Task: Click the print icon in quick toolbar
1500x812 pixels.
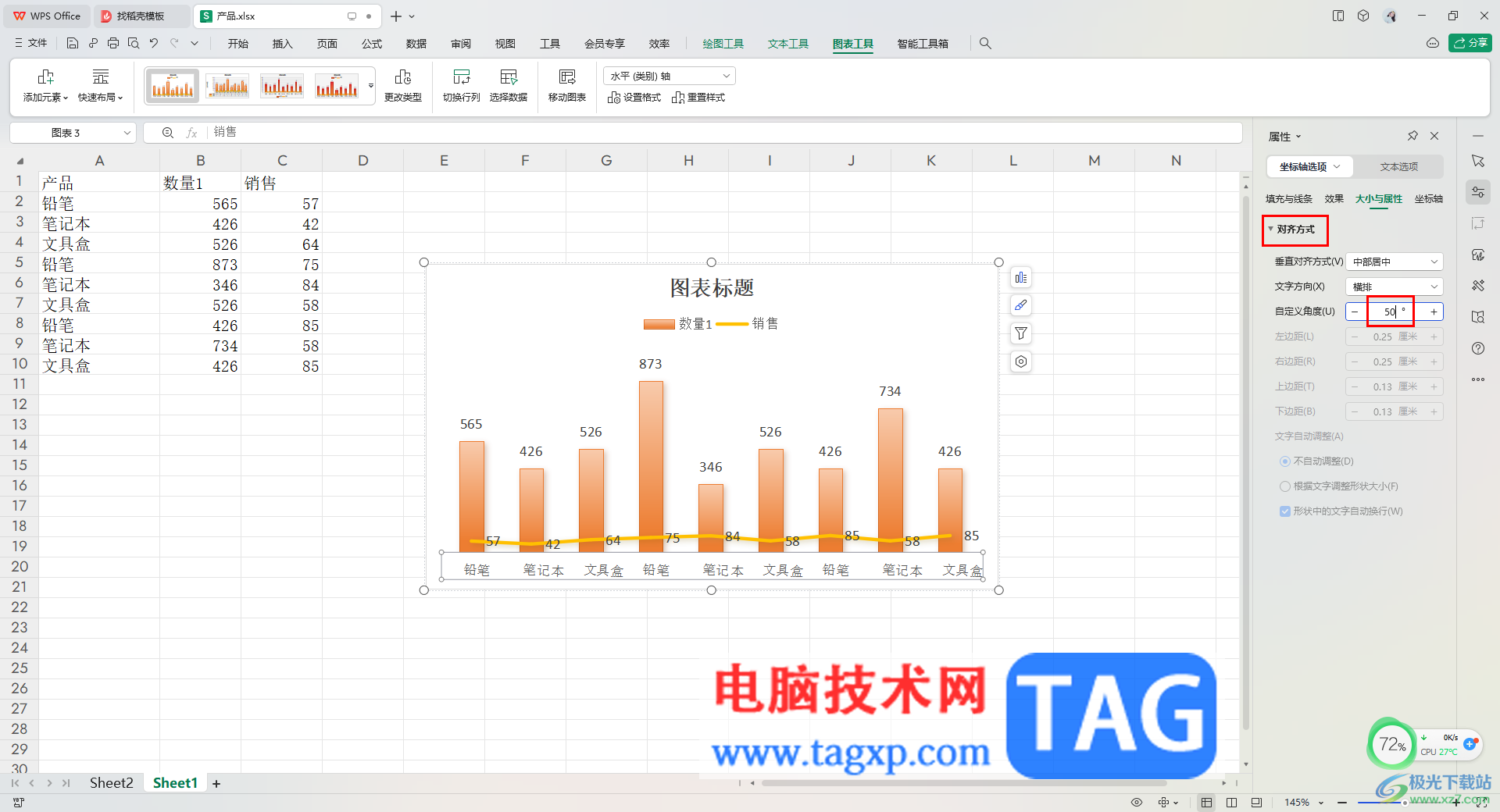Action: coord(113,44)
